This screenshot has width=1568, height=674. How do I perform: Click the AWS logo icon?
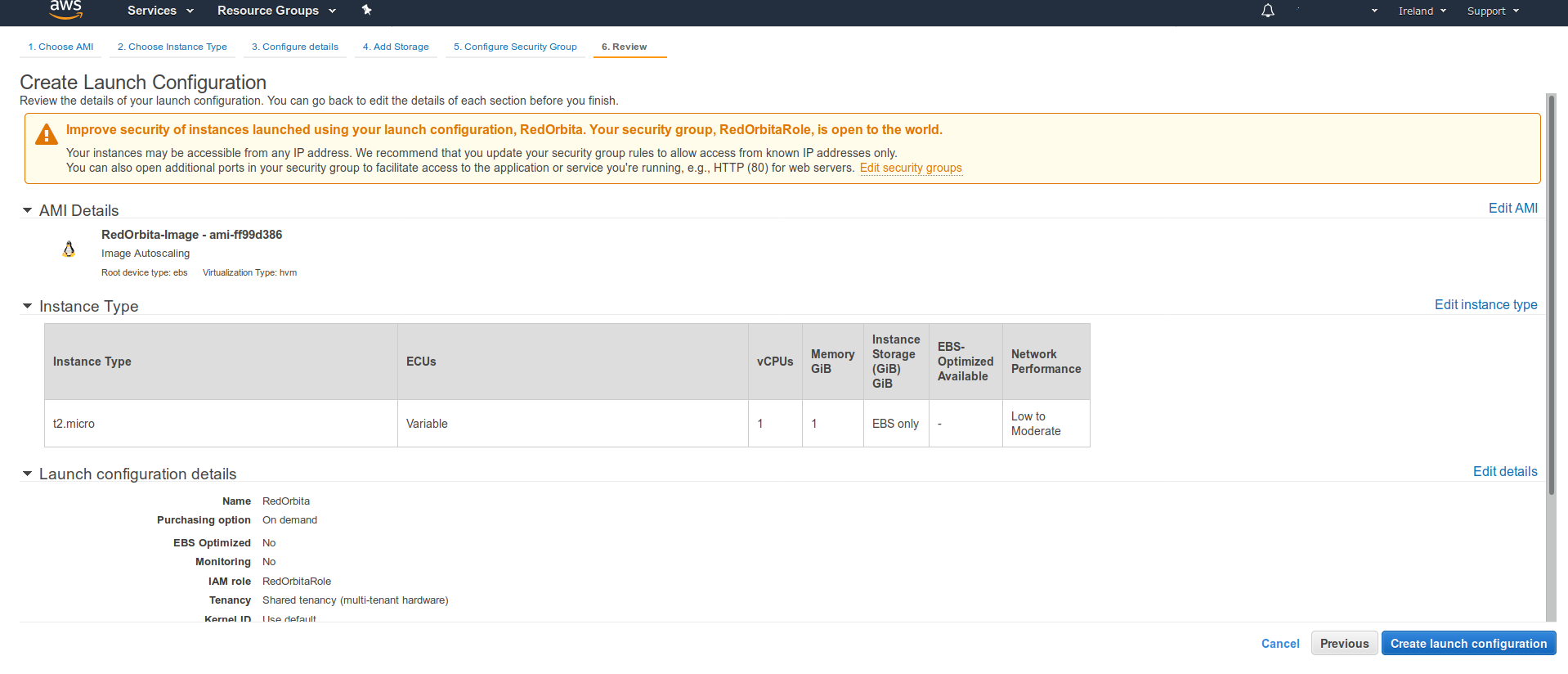point(65,10)
